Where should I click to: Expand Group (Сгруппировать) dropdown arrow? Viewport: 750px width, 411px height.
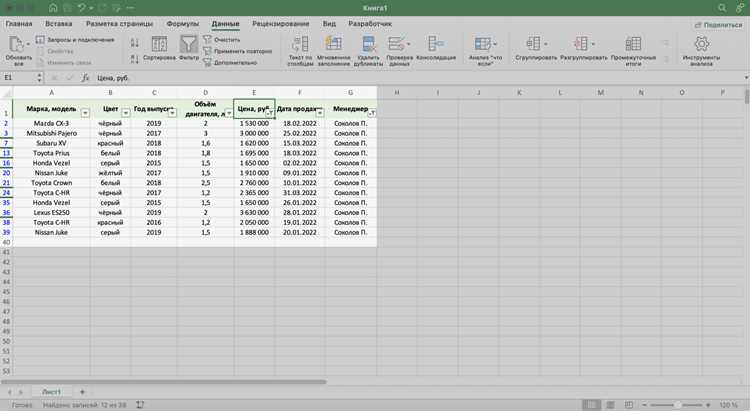click(x=546, y=44)
